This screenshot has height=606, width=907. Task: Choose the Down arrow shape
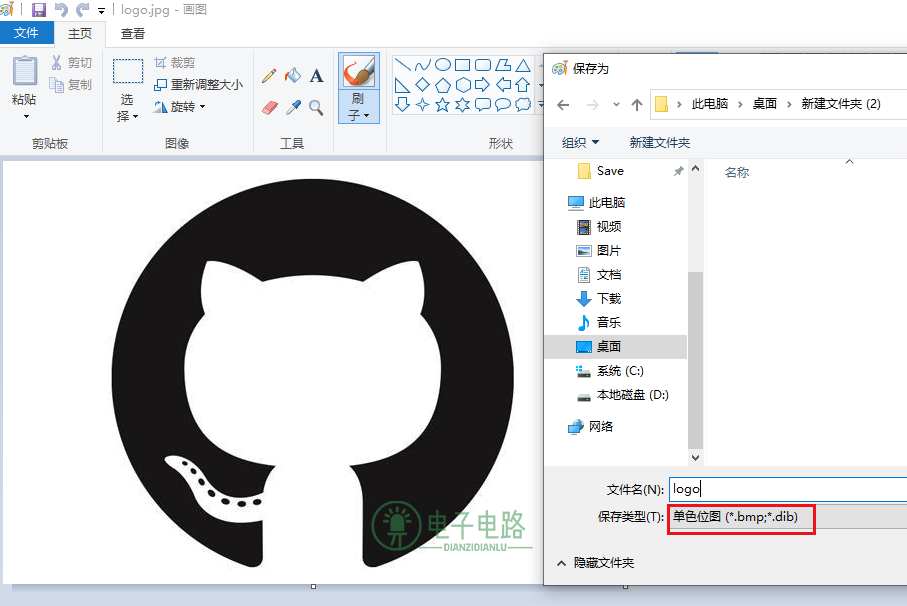click(403, 105)
